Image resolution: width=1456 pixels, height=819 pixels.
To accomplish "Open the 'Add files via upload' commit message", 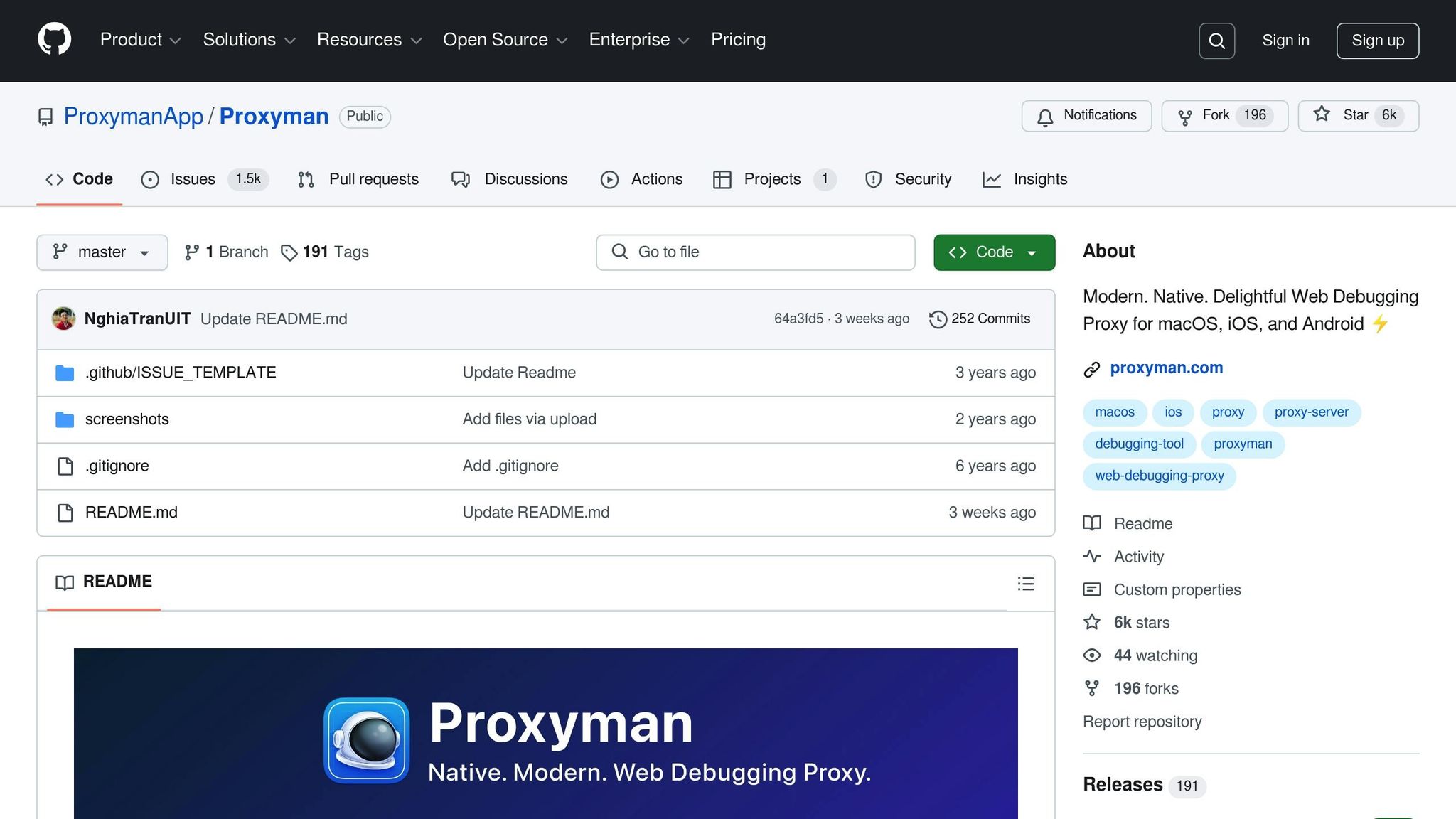I will (x=529, y=419).
